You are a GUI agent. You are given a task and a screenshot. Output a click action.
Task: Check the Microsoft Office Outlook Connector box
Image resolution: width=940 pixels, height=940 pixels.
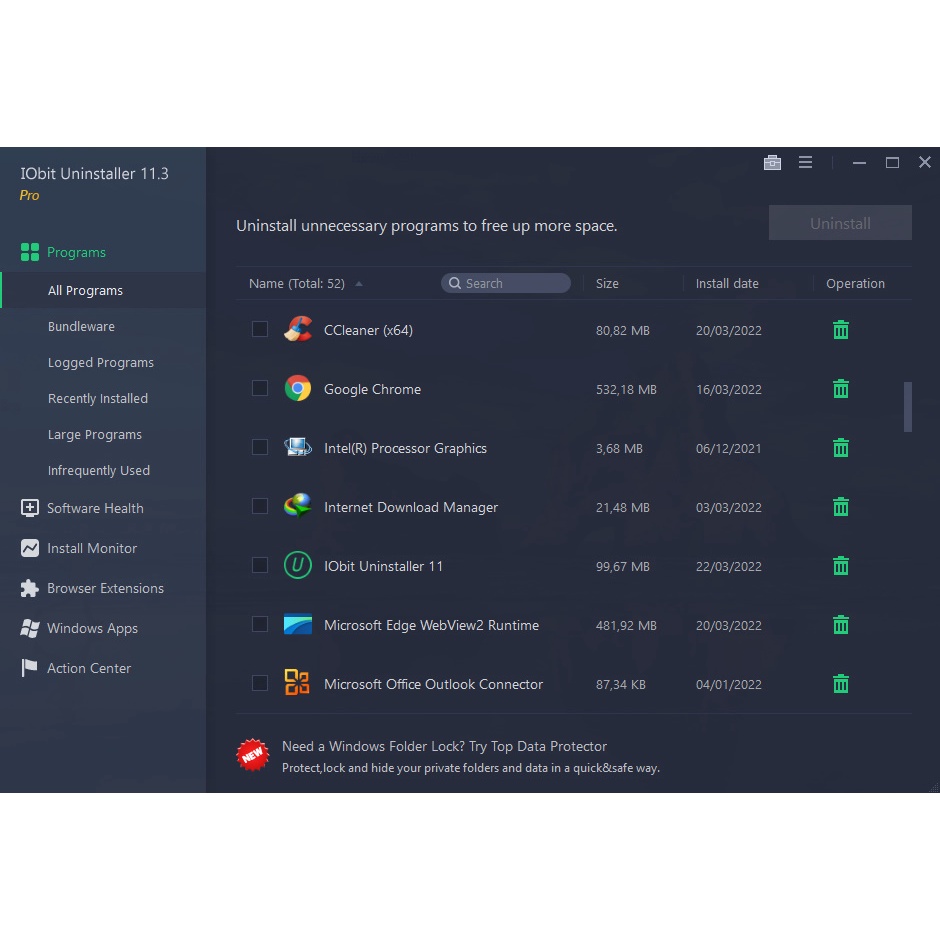tap(260, 683)
